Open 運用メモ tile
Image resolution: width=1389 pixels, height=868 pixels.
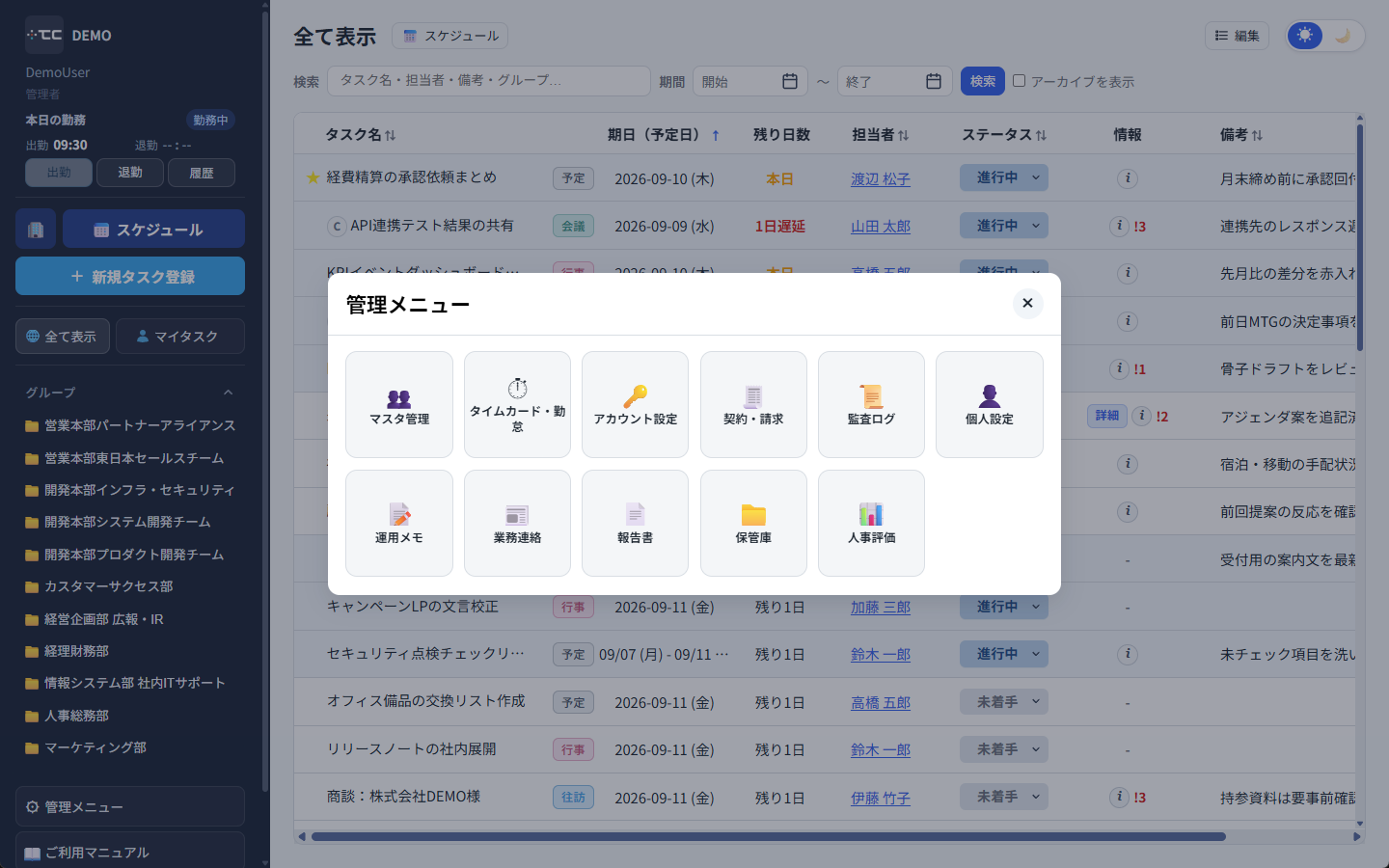coord(399,524)
